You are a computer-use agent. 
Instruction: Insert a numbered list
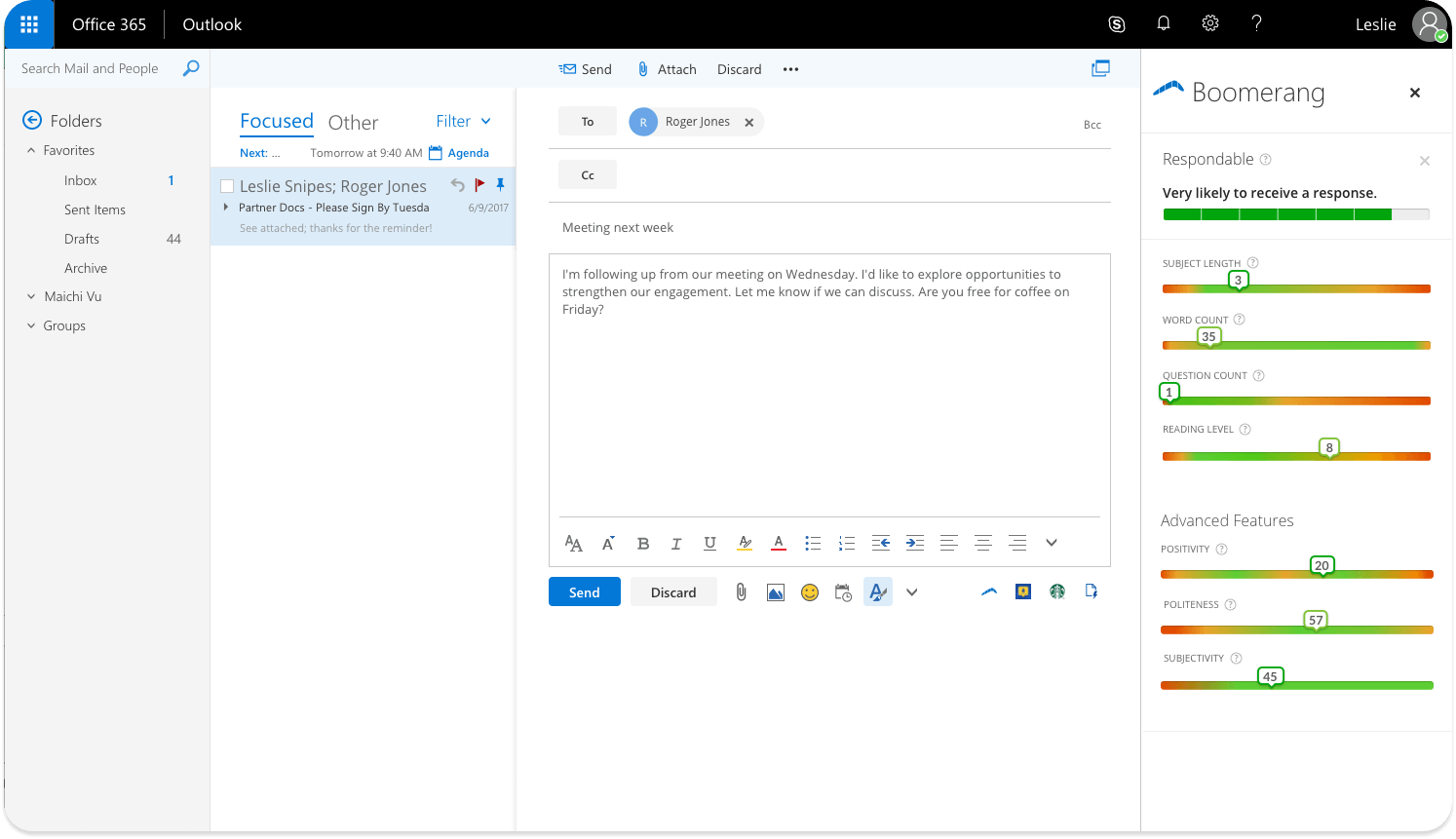pos(847,544)
